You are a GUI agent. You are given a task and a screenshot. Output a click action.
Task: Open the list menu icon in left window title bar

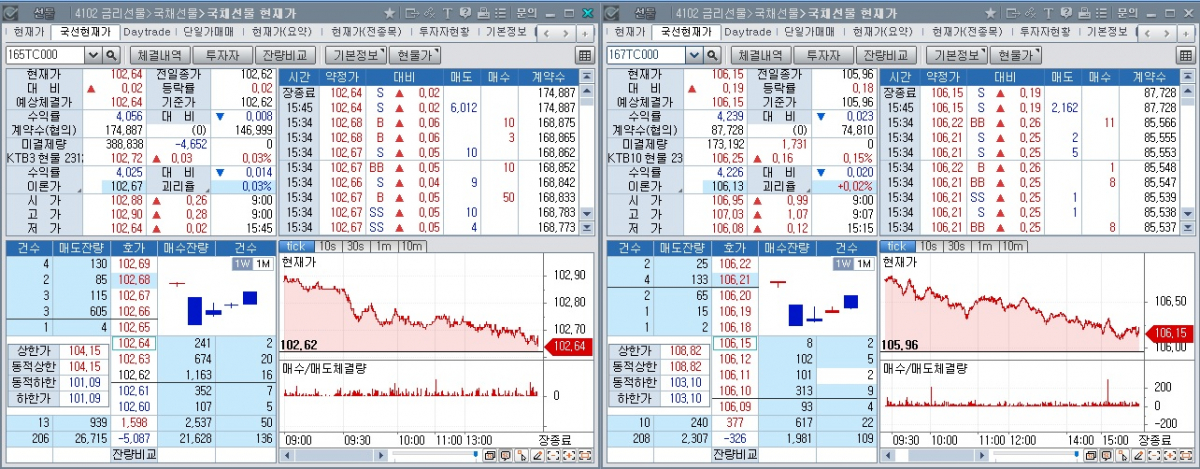(x=501, y=13)
